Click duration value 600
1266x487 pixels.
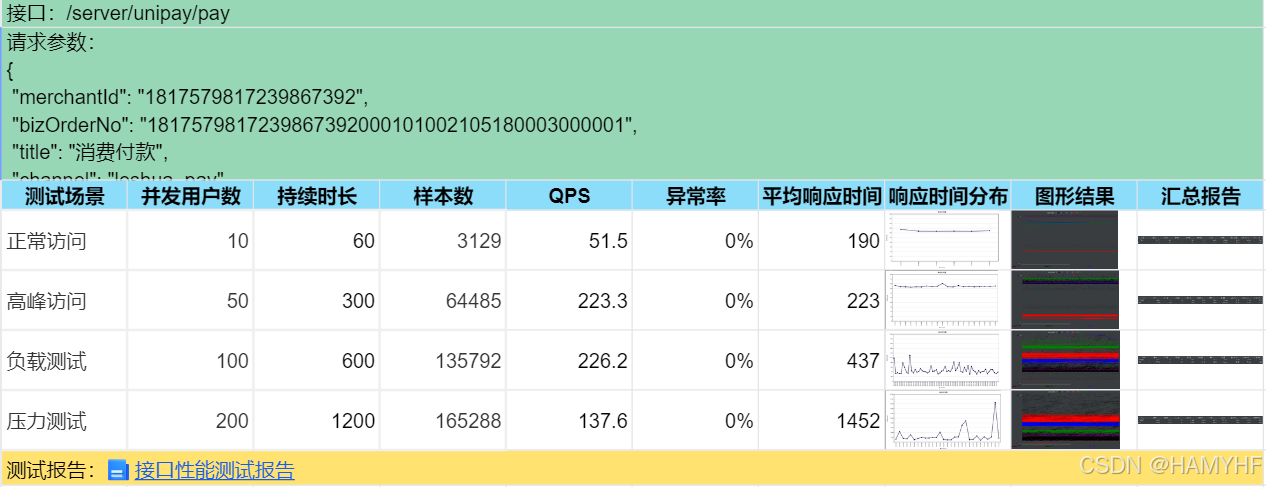click(358, 361)
